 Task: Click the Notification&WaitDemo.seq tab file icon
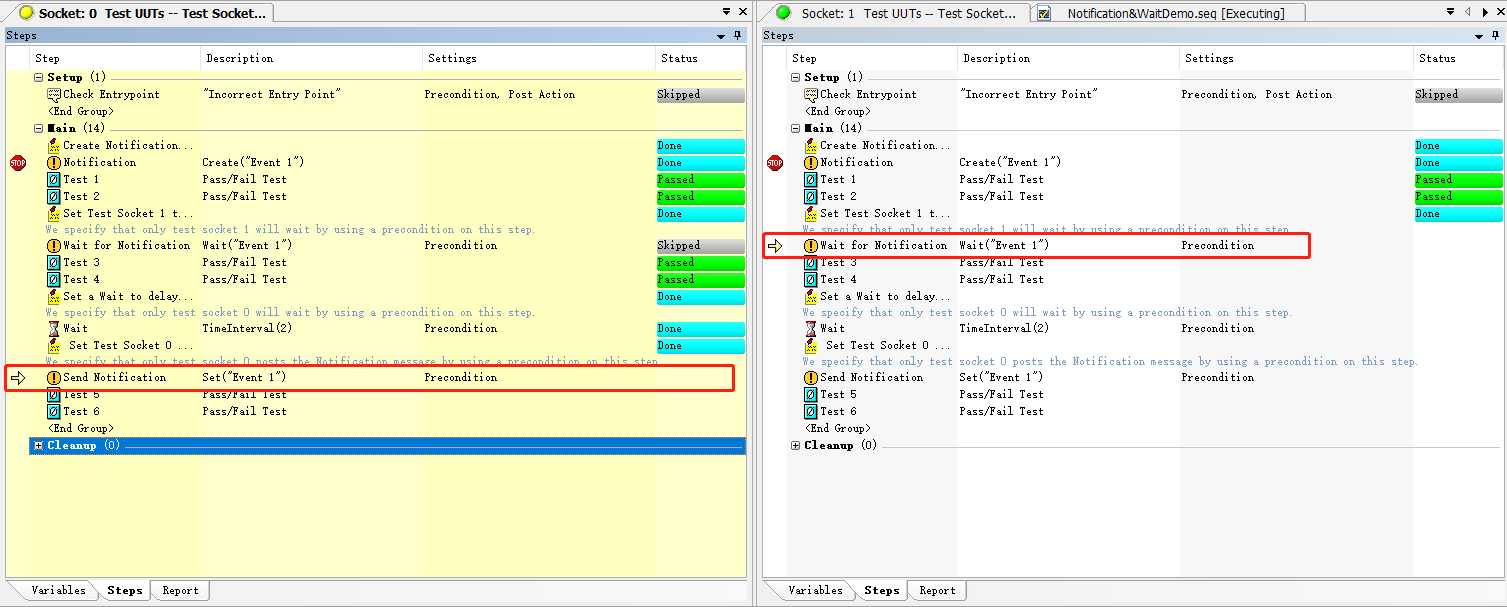1045,13
